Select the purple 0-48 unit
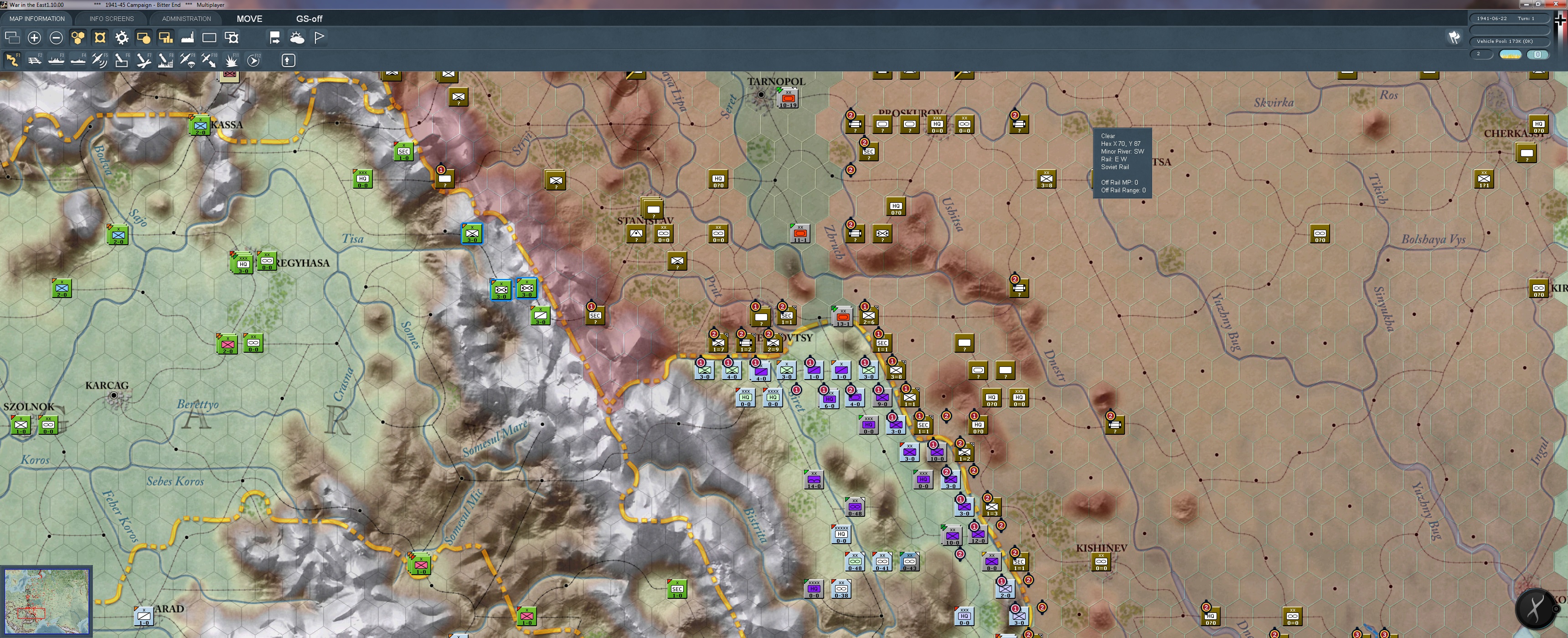Viewport: 1568px width, 638px height. pyautogui.click(x=855, y=507)
